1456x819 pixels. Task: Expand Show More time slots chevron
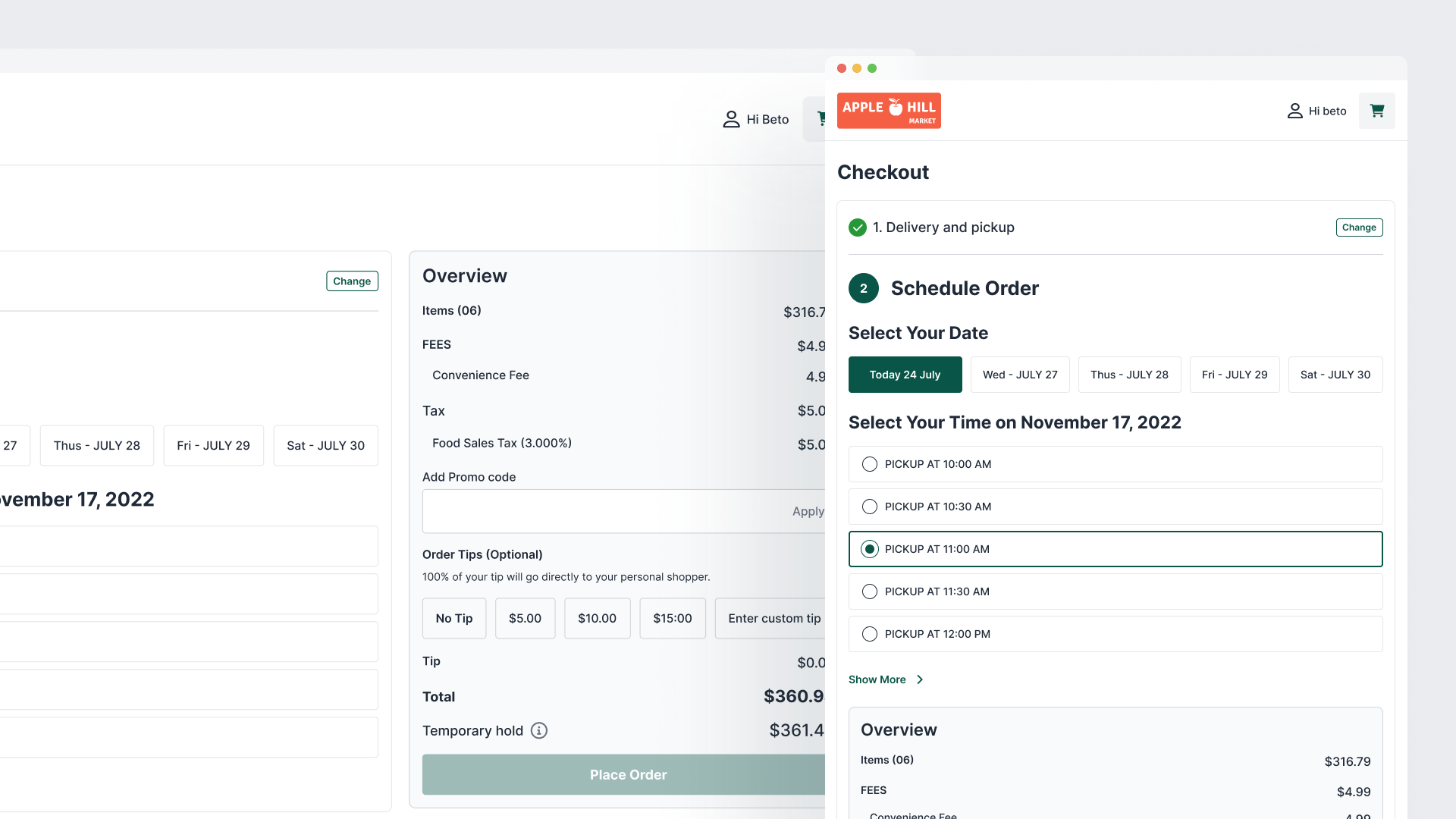(920, 679)
